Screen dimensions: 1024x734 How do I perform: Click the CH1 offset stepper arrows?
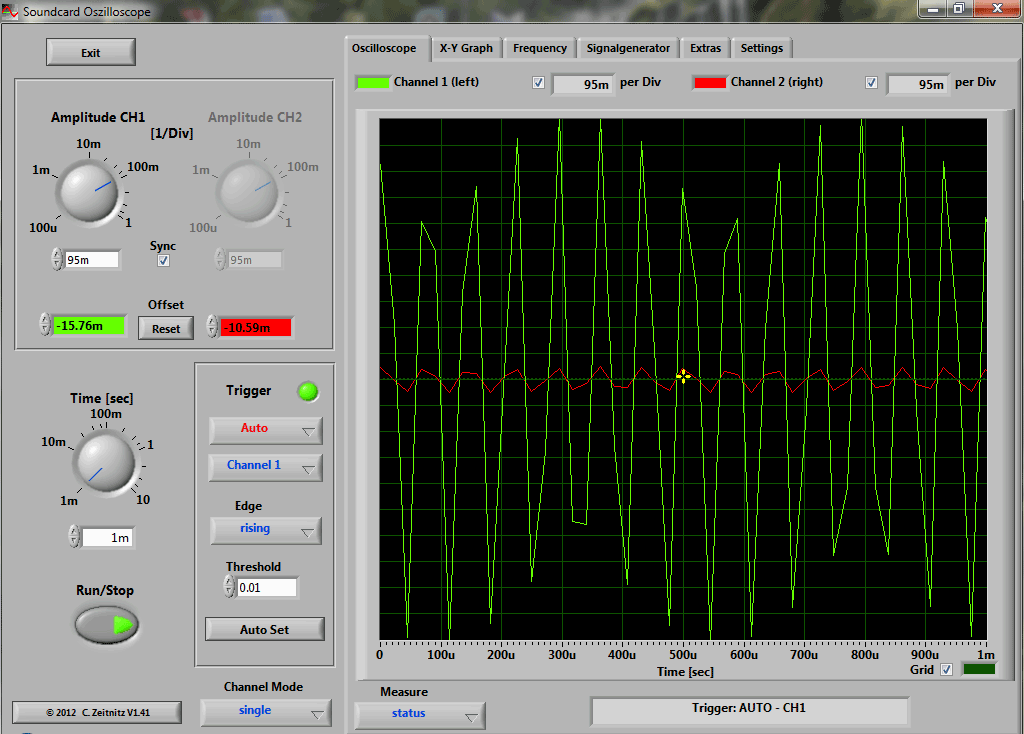44,325
